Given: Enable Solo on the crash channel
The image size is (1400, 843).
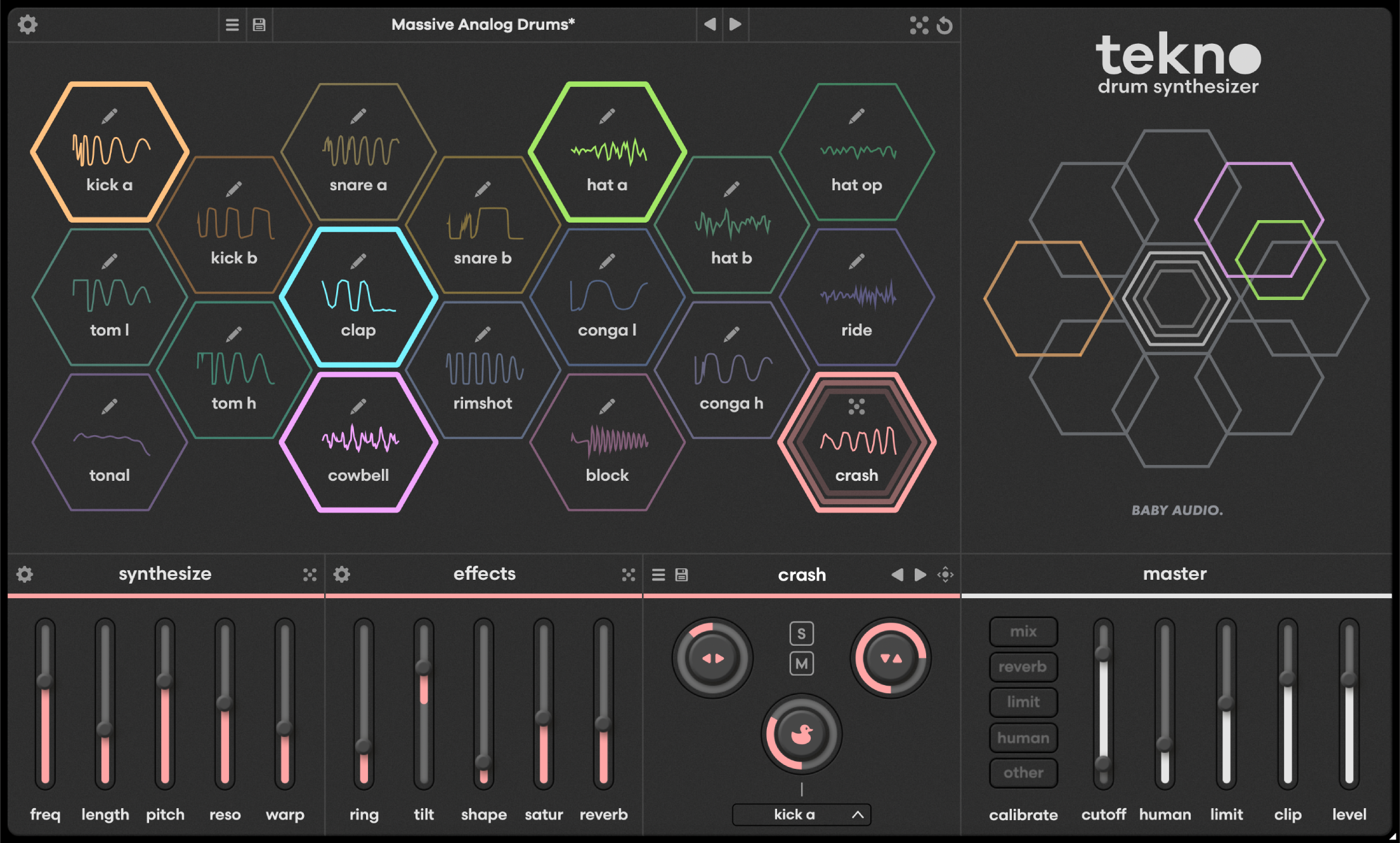Looking at the screenshot, I should (801, 632).
